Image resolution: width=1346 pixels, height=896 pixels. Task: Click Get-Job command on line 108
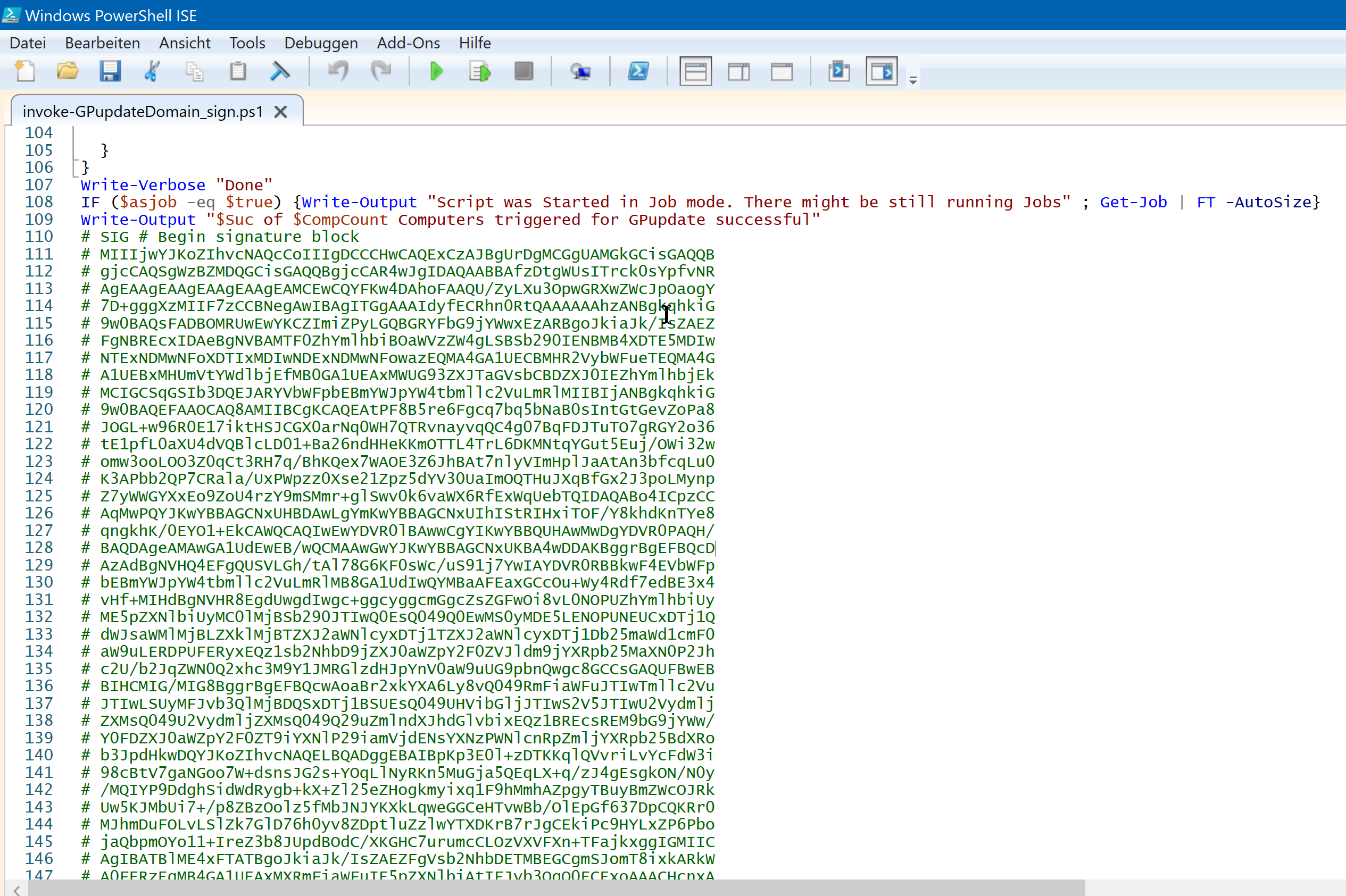[1133, 202]
